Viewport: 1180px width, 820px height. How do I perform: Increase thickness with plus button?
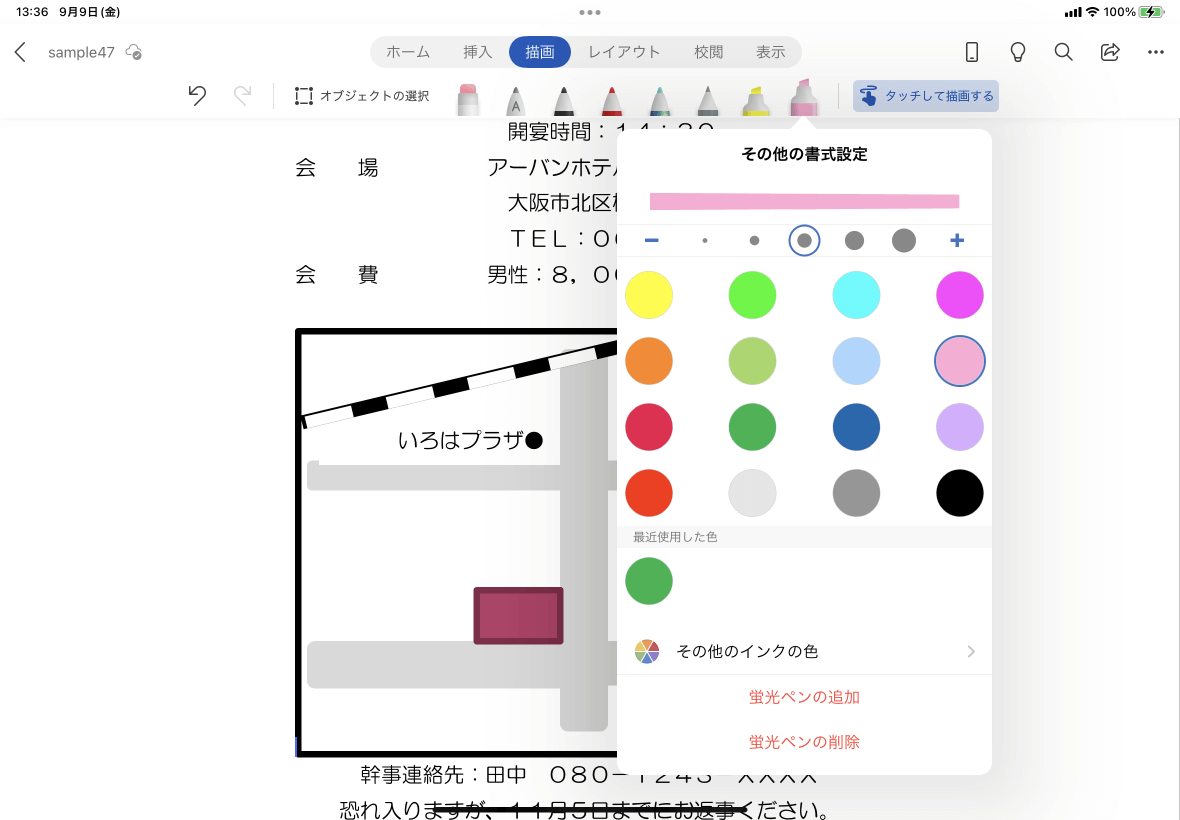coord(957,241)
